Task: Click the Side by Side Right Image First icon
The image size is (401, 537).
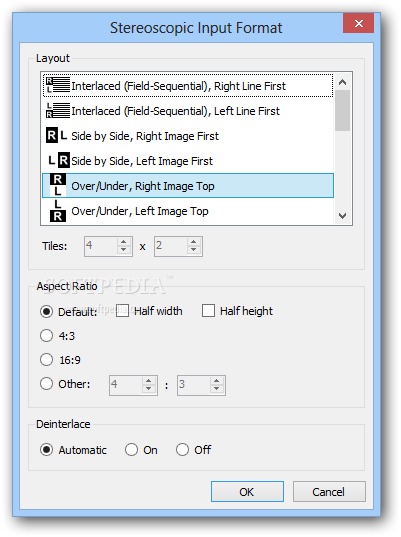Action: click(57, 135)
